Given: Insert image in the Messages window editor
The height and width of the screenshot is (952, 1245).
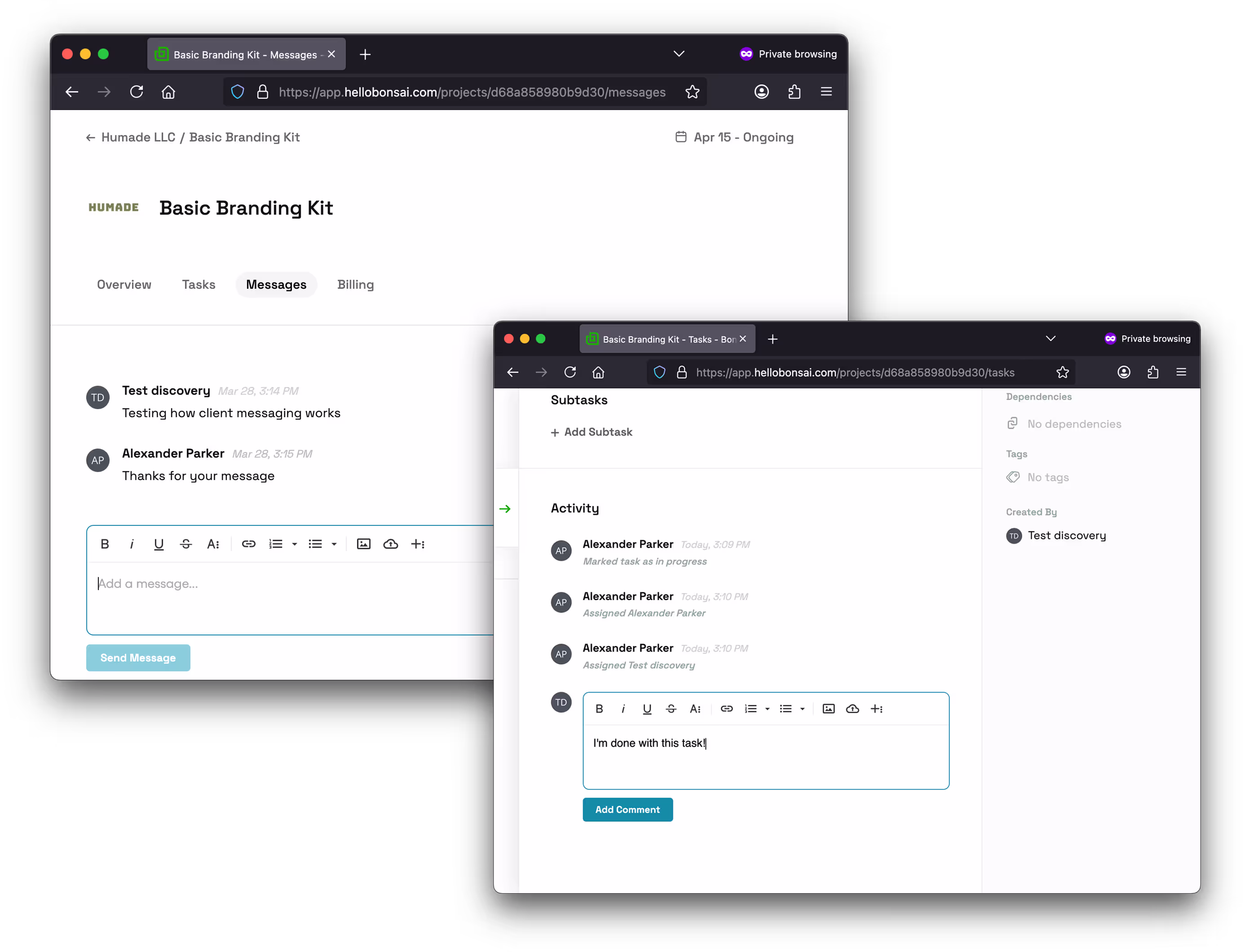Looking at the screenshot, I should click(x=364, y=544).
